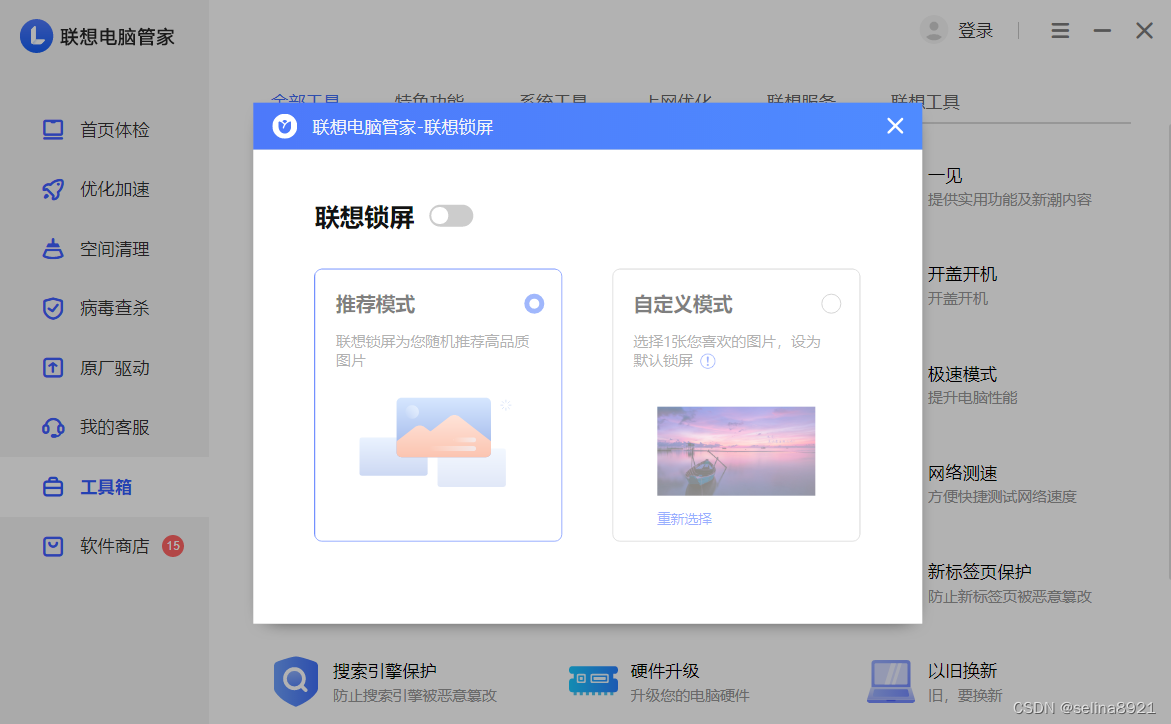Screen dimensions: 1171x724
Task: Click the info icon beside 默认锁屏
Action: [x=708, y=362]
